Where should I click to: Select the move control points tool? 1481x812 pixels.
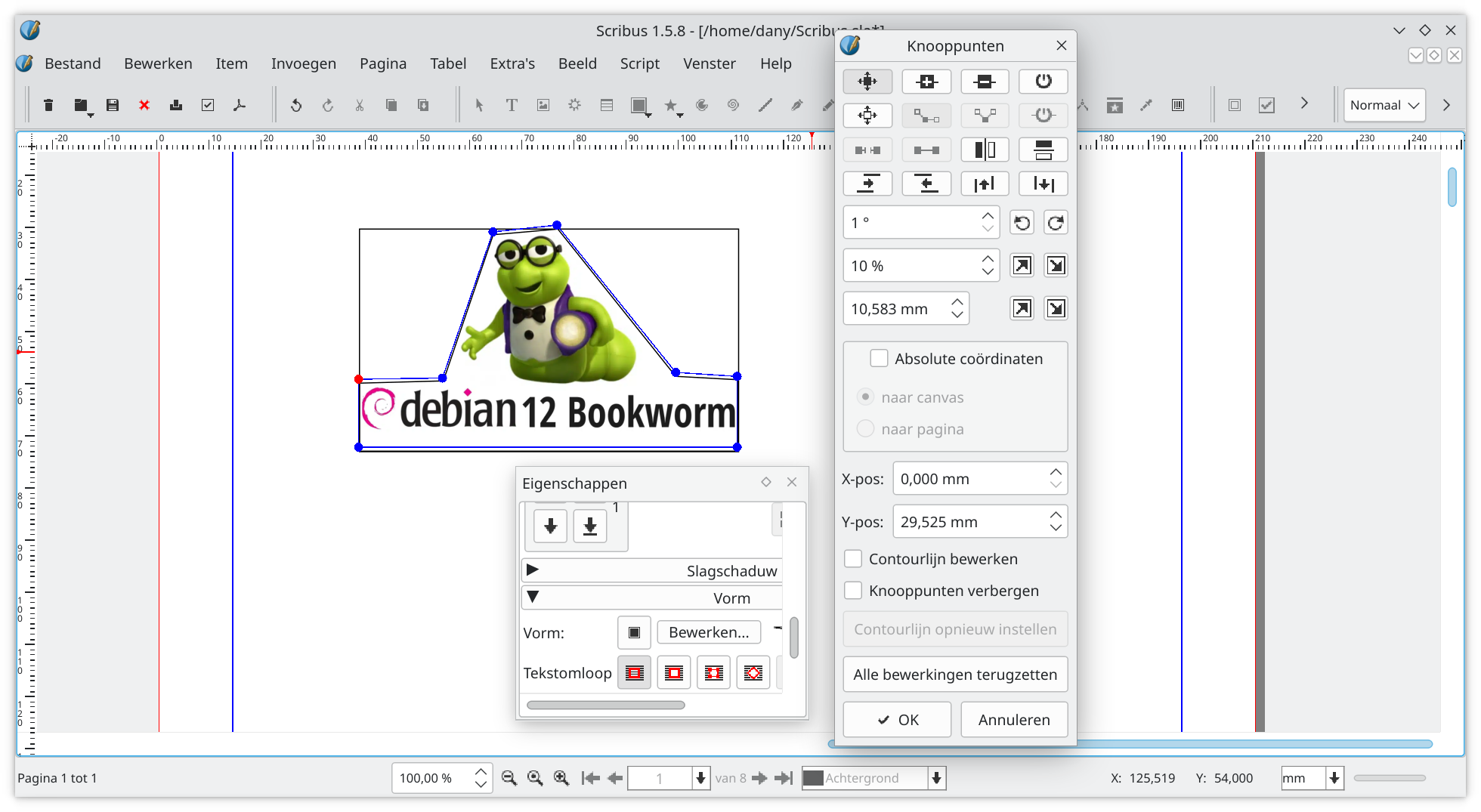pyautogui.click(x=867, y=116)
